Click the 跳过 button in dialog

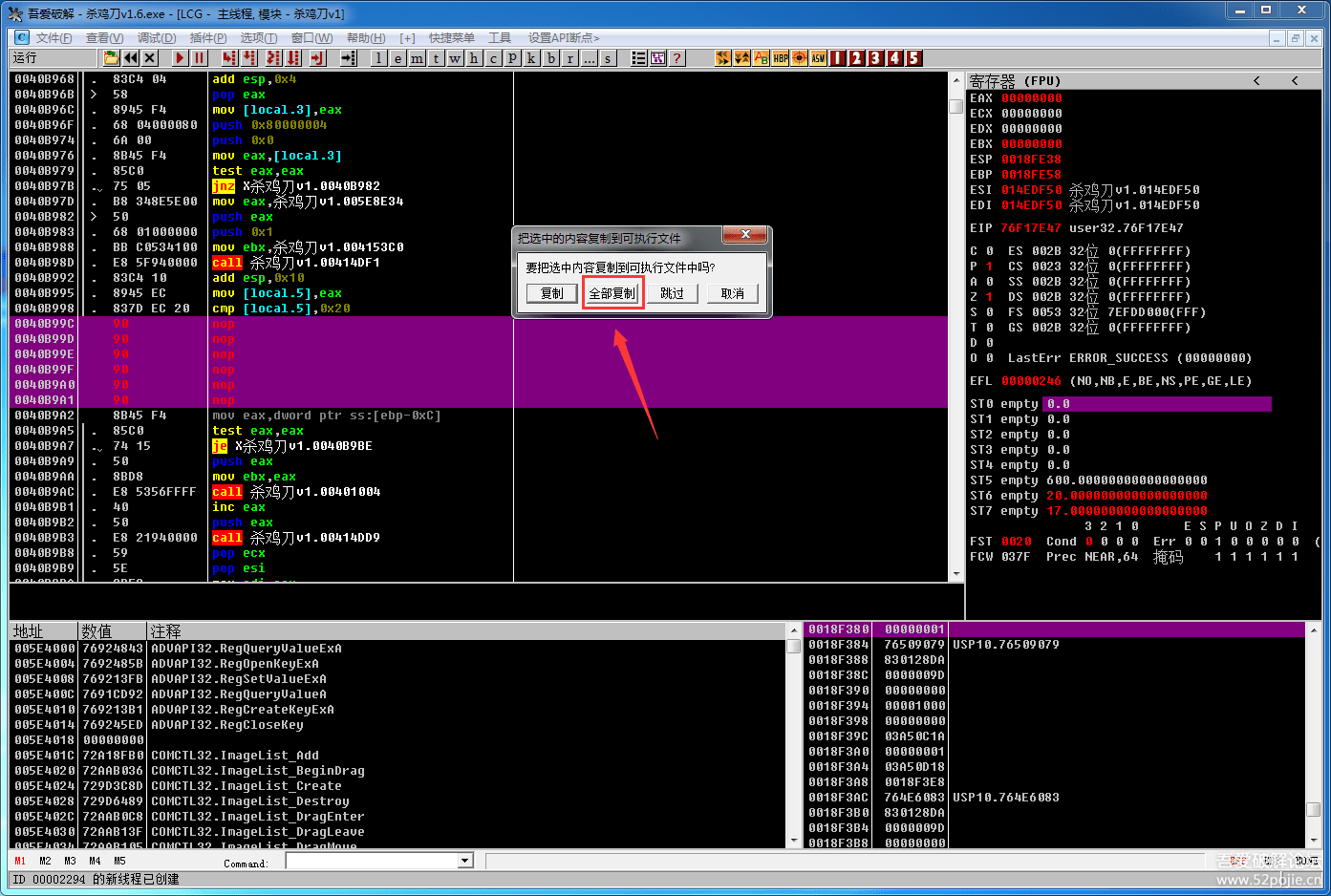click(673, 293)
